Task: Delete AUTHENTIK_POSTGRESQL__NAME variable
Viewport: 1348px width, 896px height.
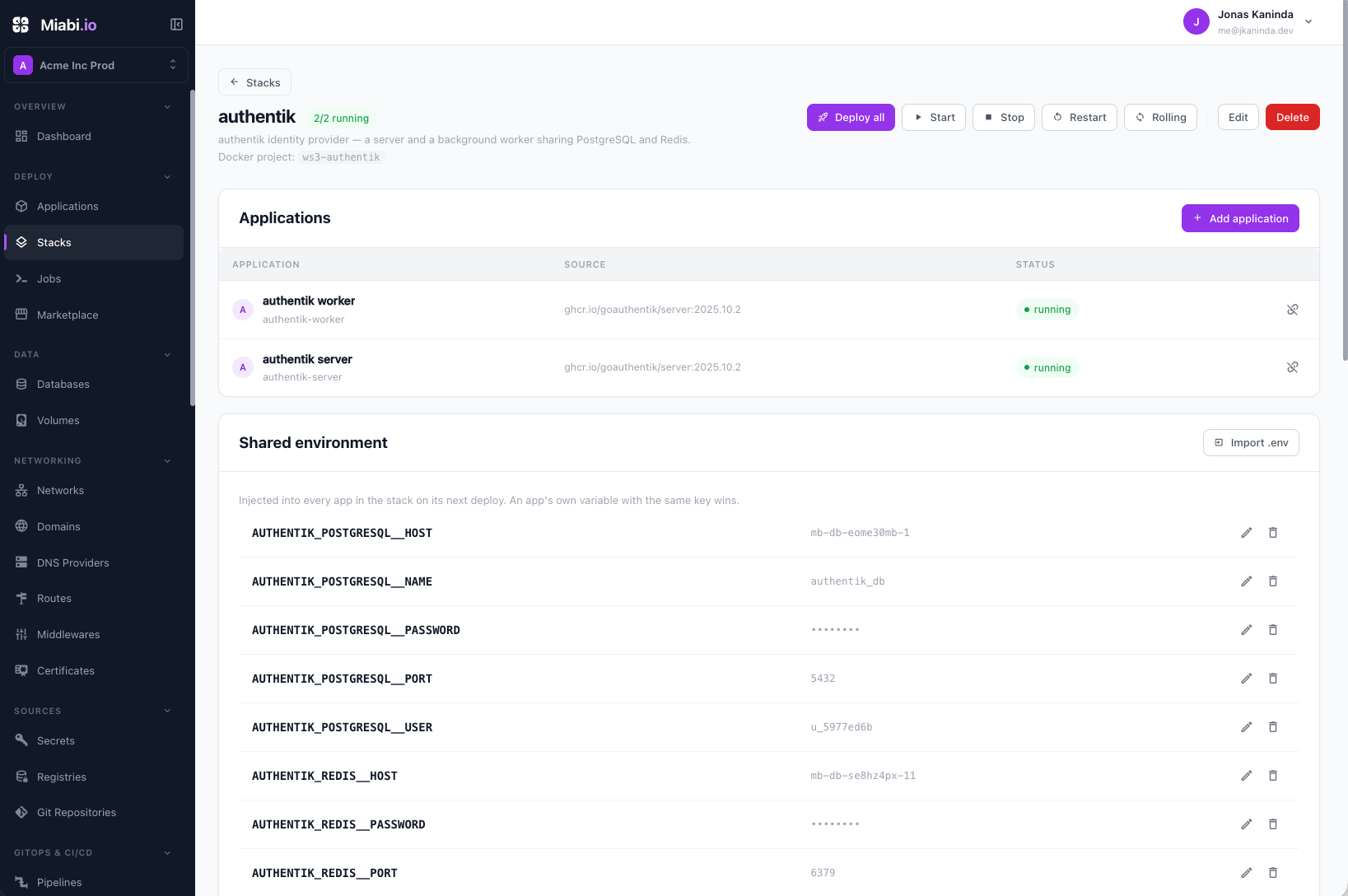Action: point(1273,581)
